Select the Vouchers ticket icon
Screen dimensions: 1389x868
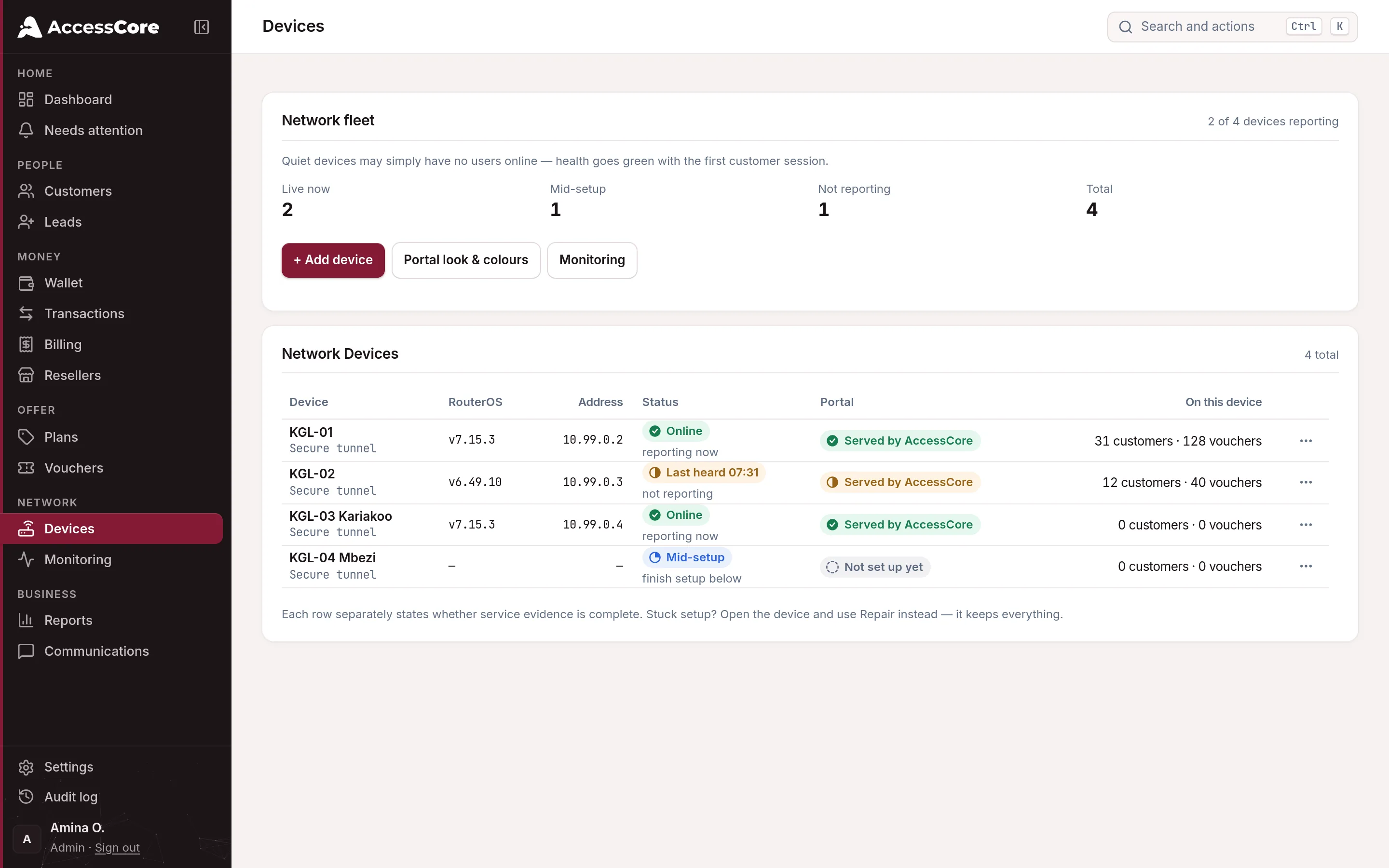[x=26, y=468]
